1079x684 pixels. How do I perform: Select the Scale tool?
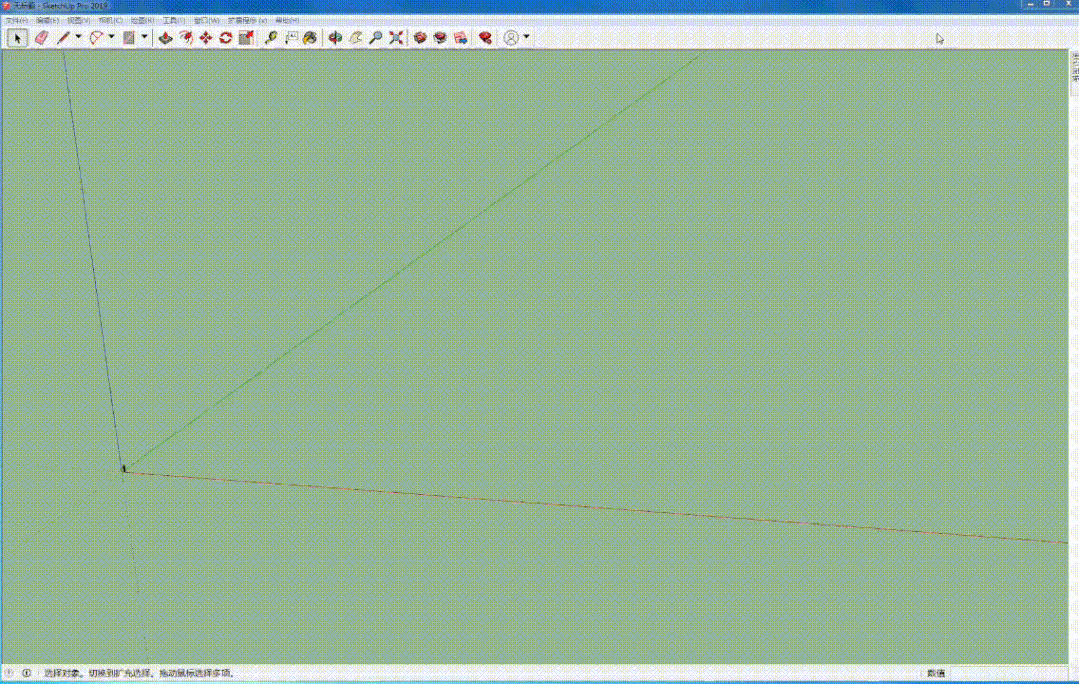coord(246,38)
